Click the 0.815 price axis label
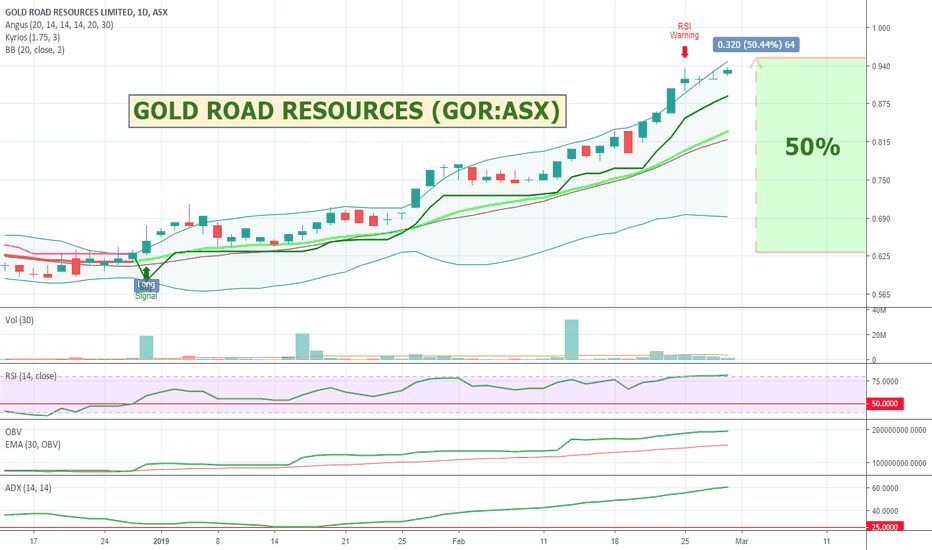Screen dimensions: 932x550 click(881, 142)
